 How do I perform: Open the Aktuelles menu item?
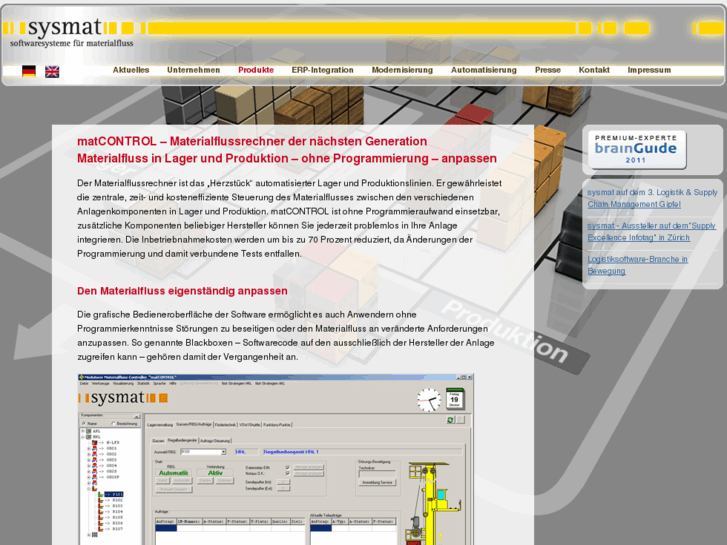point(131,70)
